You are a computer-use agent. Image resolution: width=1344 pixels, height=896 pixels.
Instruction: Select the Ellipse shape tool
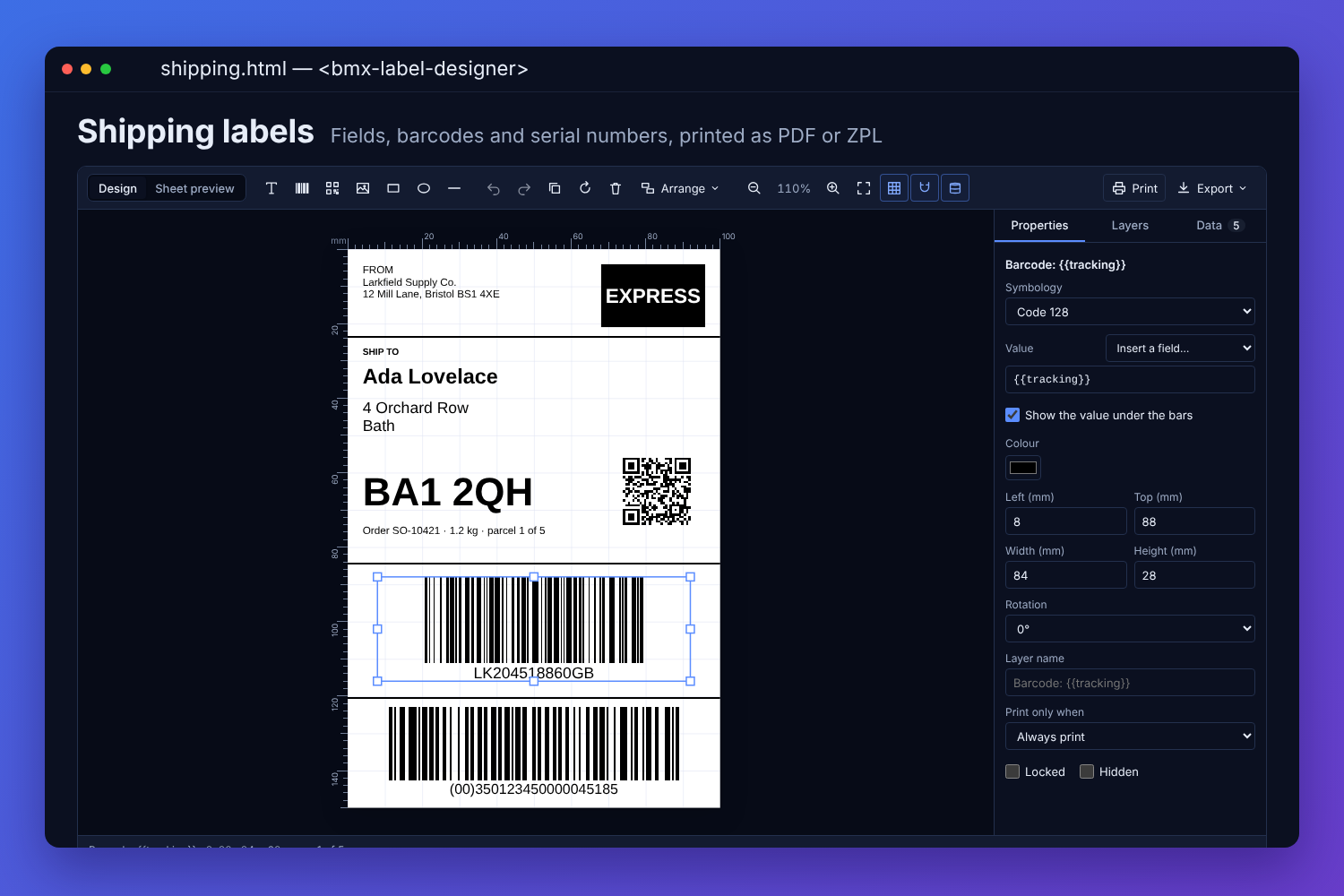424,188
